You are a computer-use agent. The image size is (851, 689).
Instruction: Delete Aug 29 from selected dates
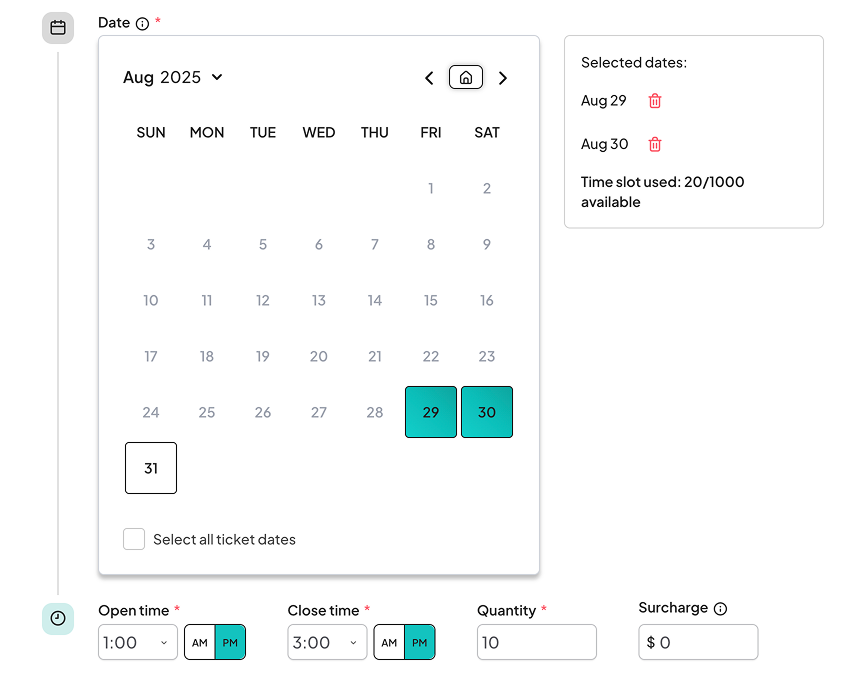(x=655, y=101)
